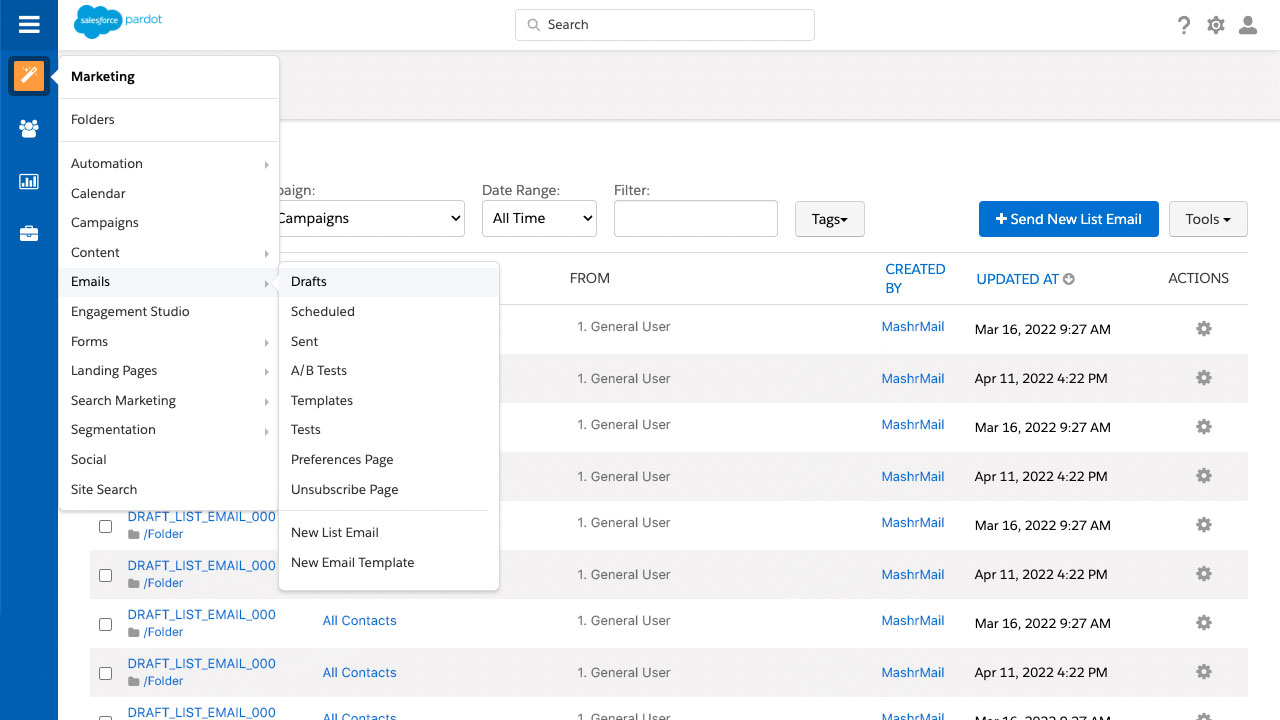Open the user profile icon
Screen dimensions: 1280x720
pyautogui.click(x=1248, y=25)
